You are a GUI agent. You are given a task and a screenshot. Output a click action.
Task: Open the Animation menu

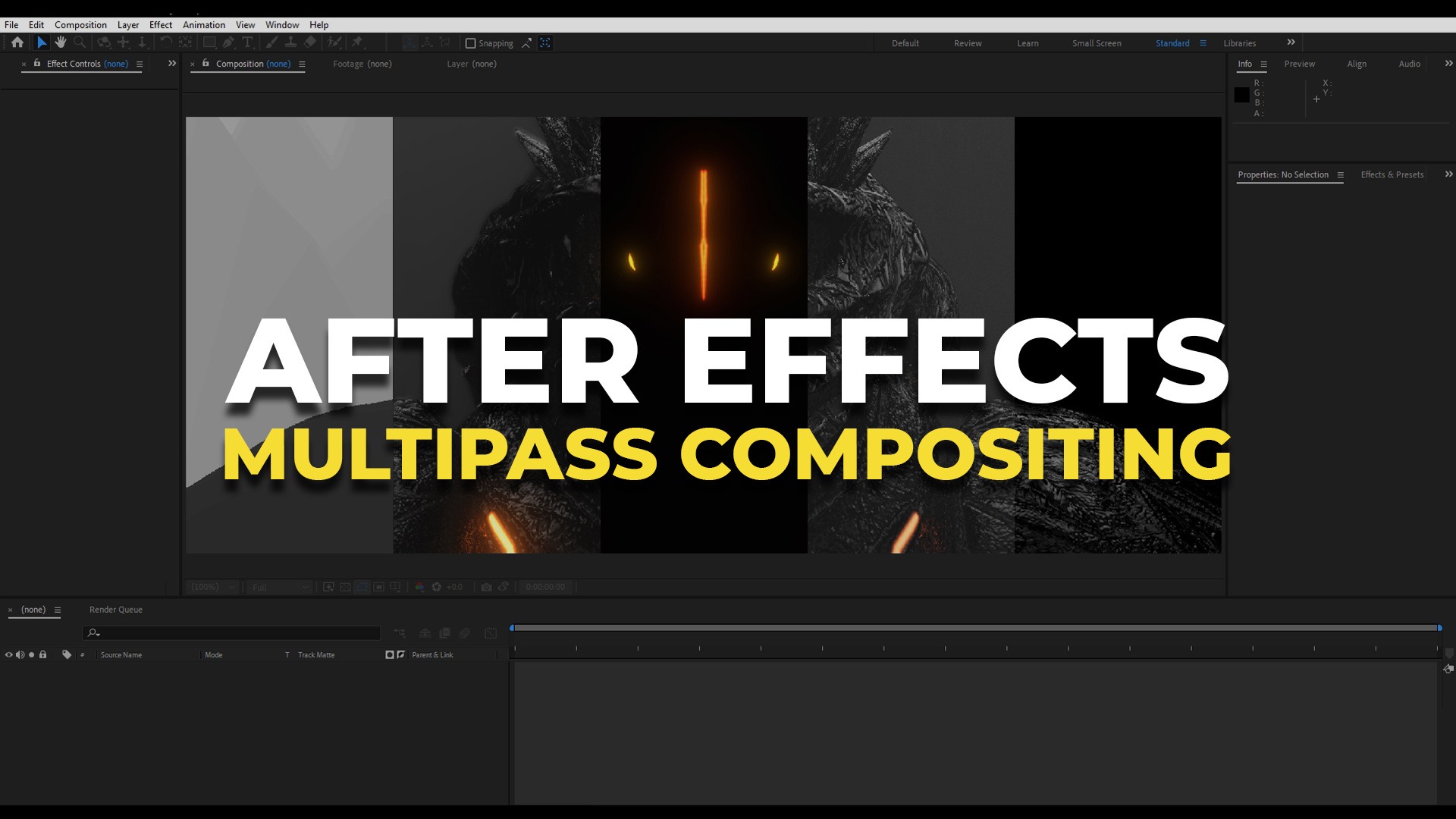203,25
